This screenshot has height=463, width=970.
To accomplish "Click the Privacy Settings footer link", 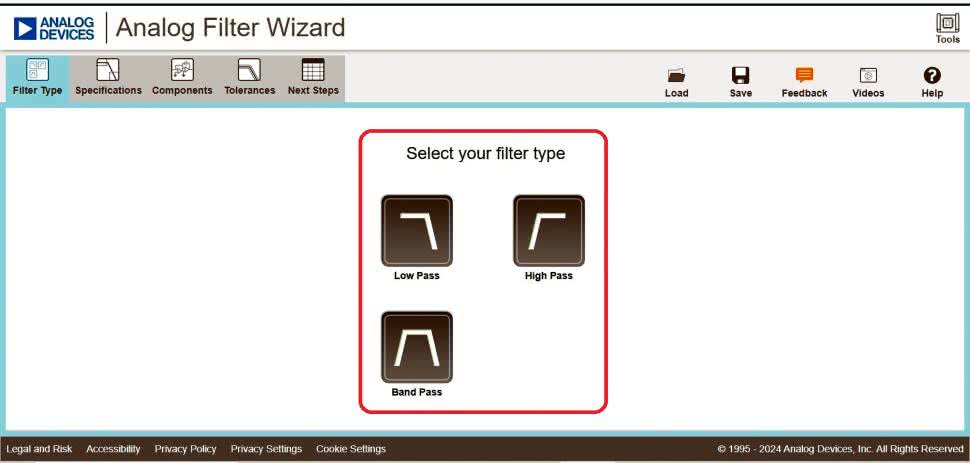I will [266, 449].
